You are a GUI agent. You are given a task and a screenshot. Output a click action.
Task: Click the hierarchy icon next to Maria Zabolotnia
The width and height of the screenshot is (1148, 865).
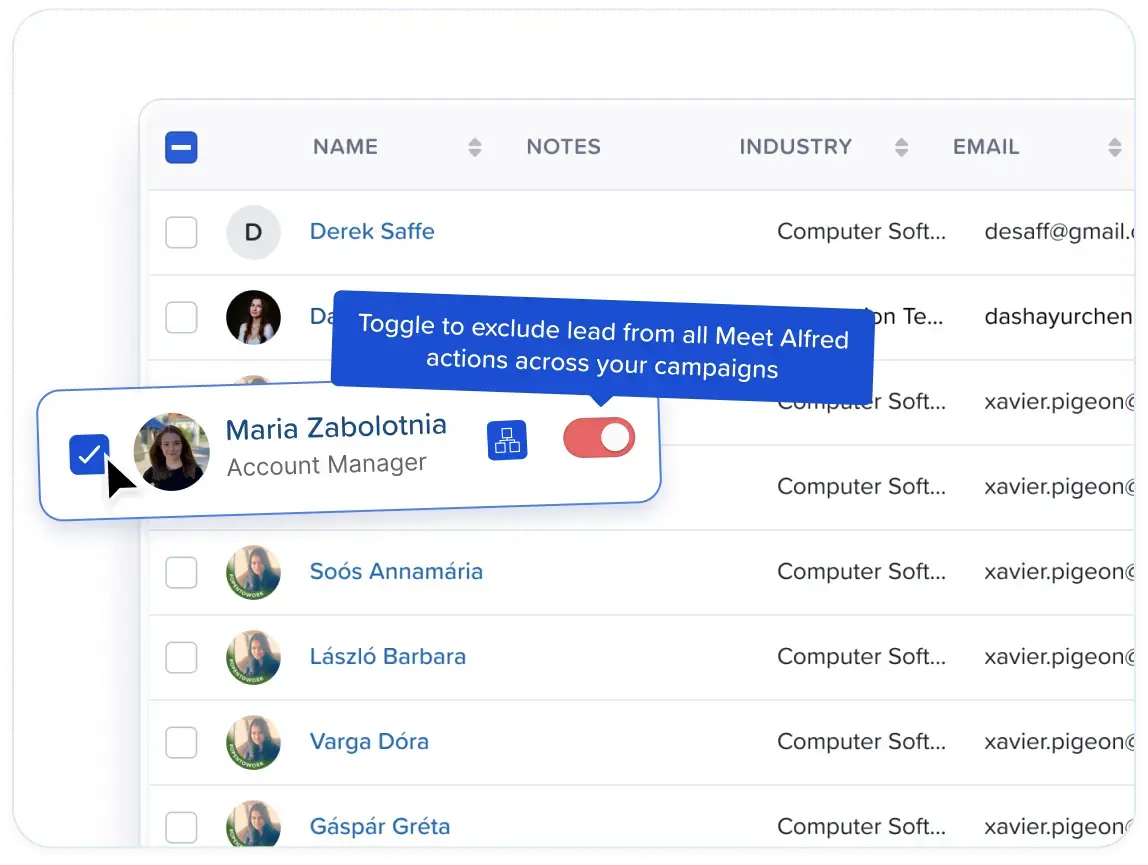[507, 440]
